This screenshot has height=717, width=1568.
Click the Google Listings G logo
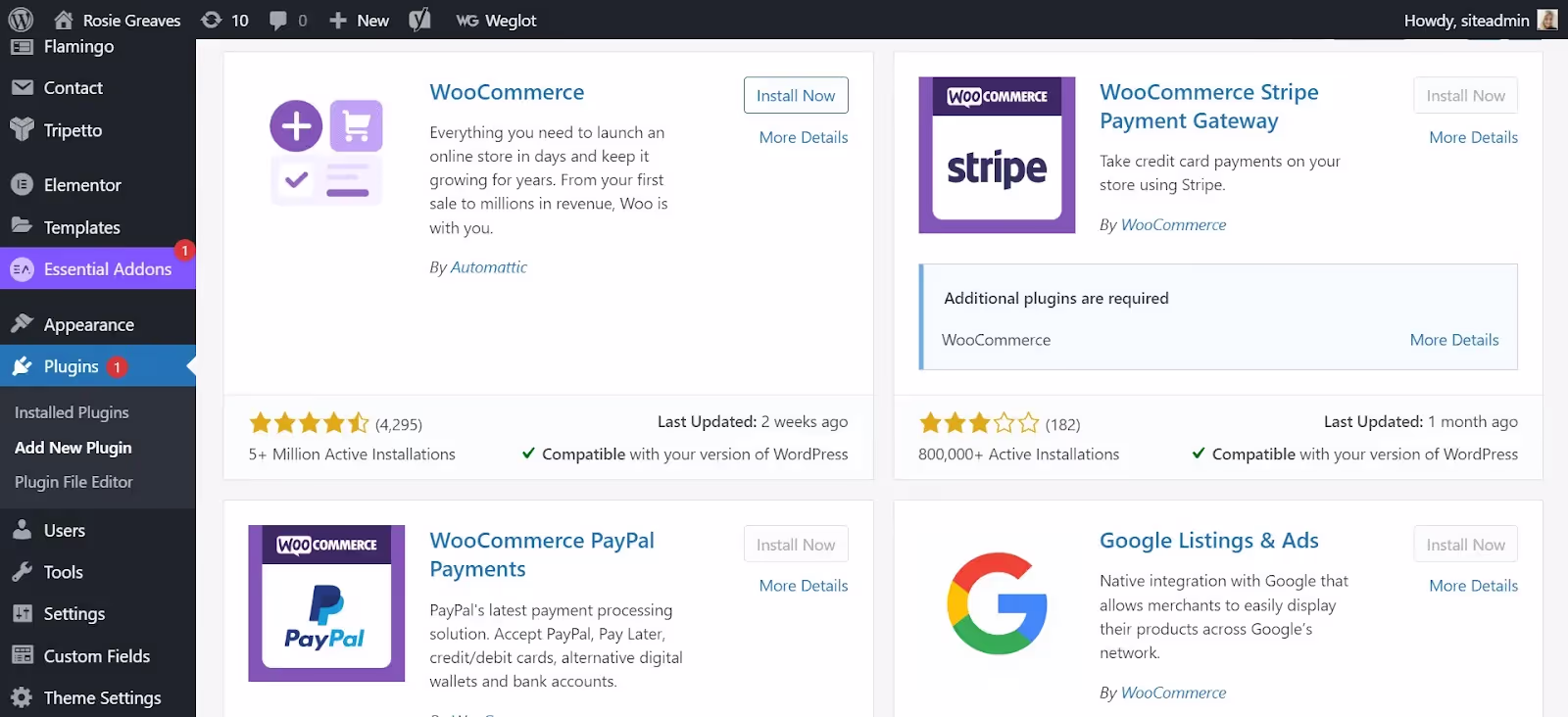tap(997, 603)
